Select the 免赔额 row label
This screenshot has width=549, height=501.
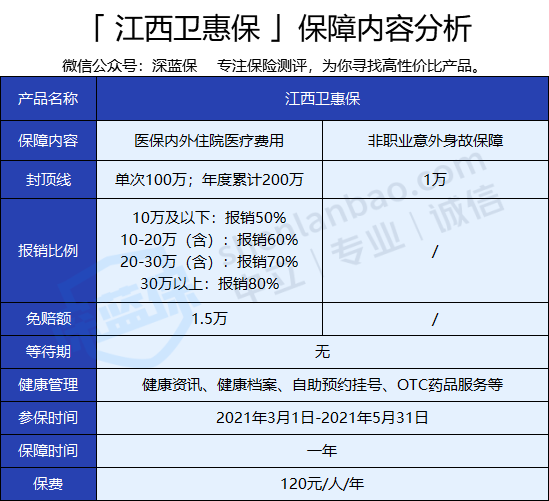tap(48, 319)
